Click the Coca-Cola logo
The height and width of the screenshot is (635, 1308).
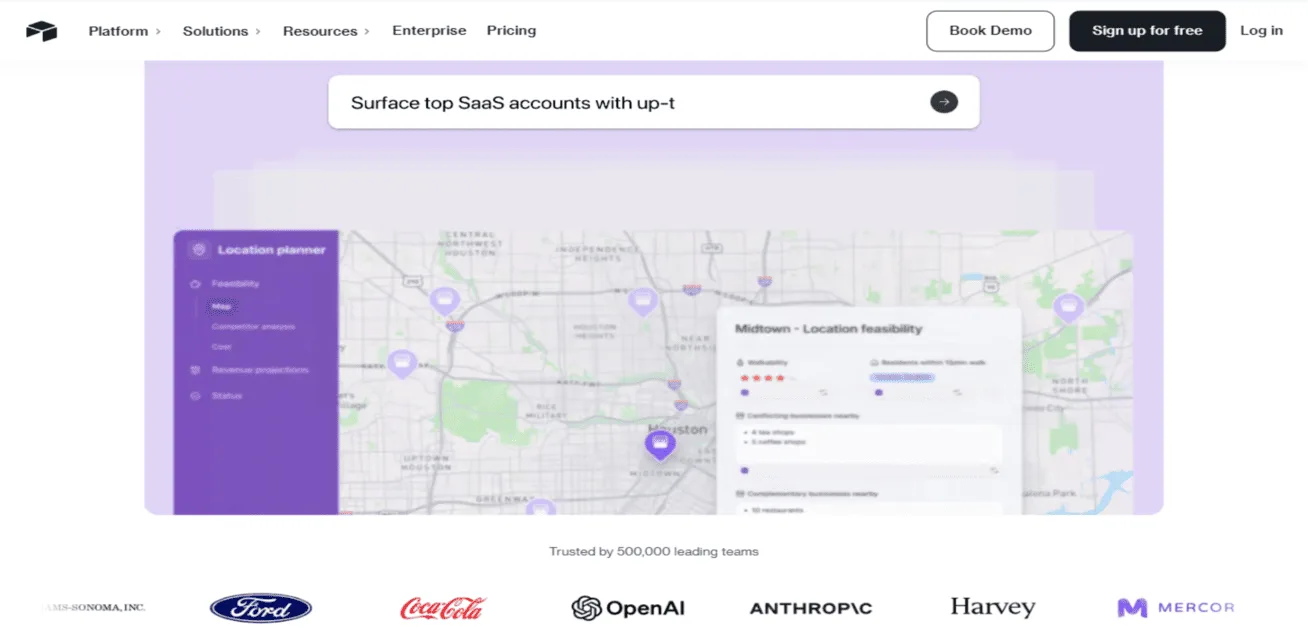point(442,608)
